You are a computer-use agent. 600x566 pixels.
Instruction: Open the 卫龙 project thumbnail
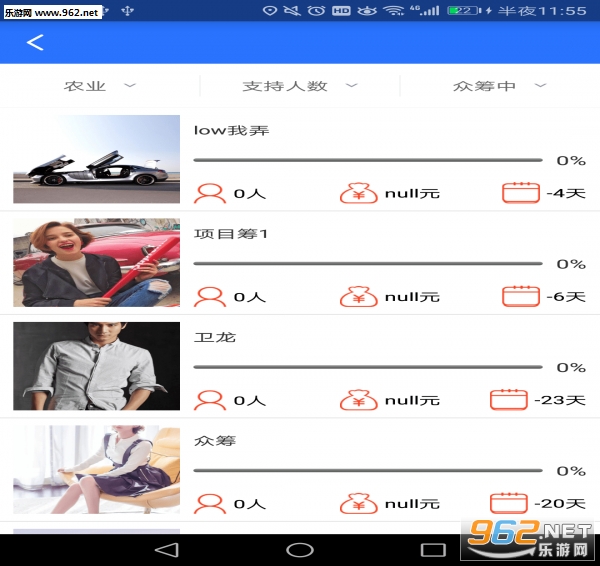coord(96,366)
